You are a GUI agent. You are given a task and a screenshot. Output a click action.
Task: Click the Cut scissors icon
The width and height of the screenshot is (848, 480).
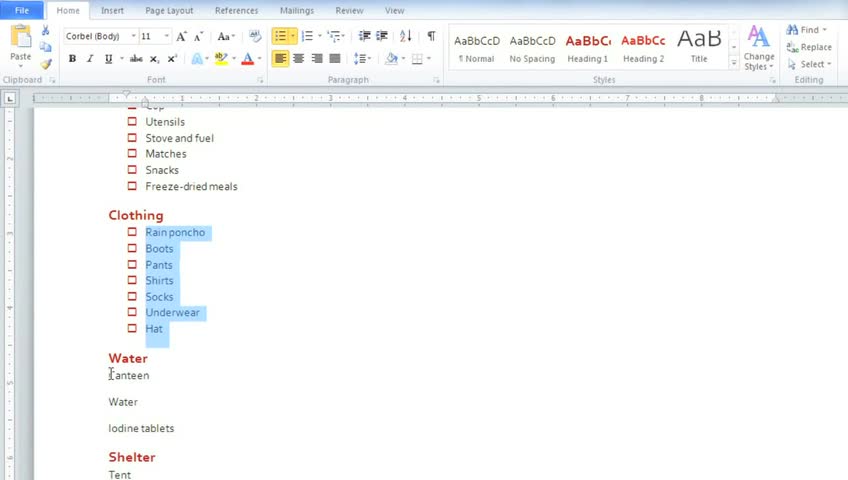46,31
